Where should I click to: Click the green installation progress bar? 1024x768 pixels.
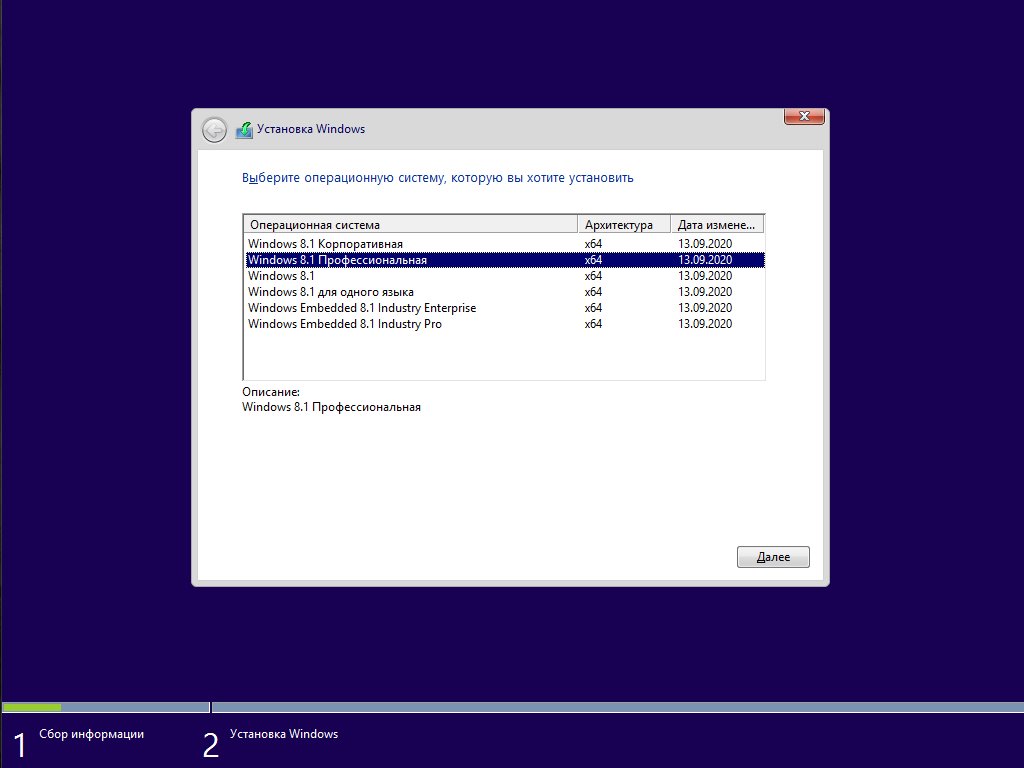pos(32,707)
